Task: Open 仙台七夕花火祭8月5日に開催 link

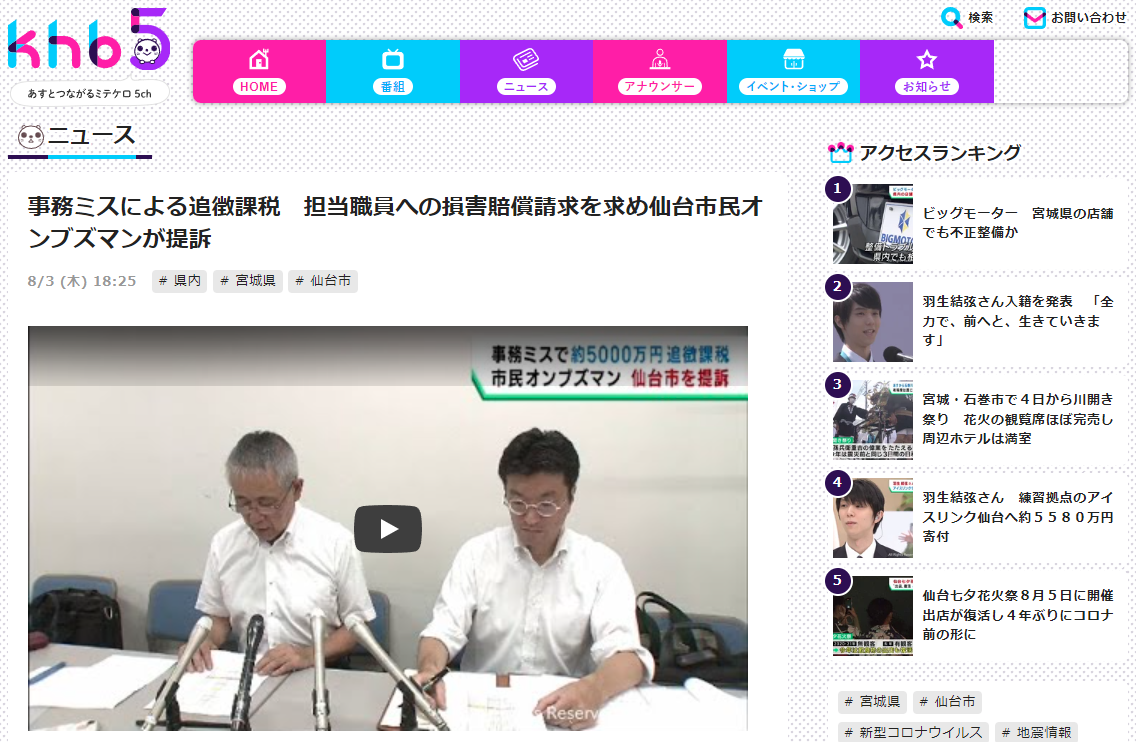Action: pyautogui.click(x=1017, y=614)
